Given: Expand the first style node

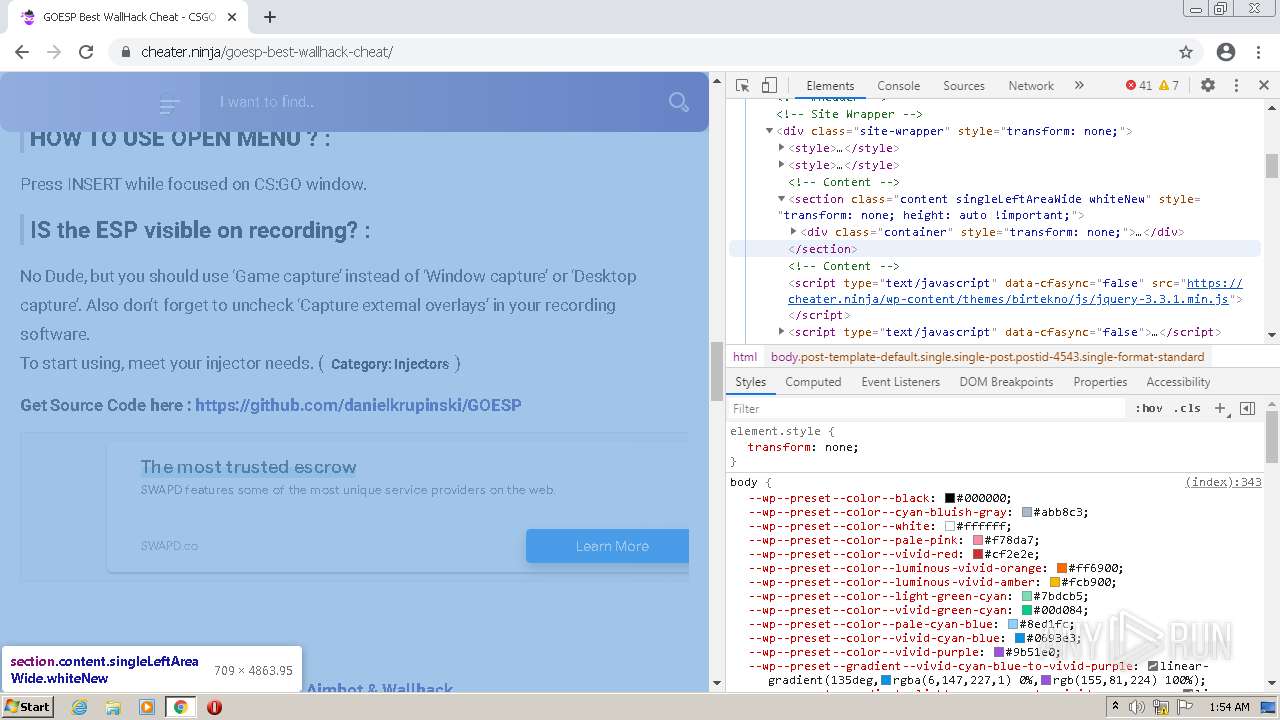Looking at the screenshot, I should (782, 148).
